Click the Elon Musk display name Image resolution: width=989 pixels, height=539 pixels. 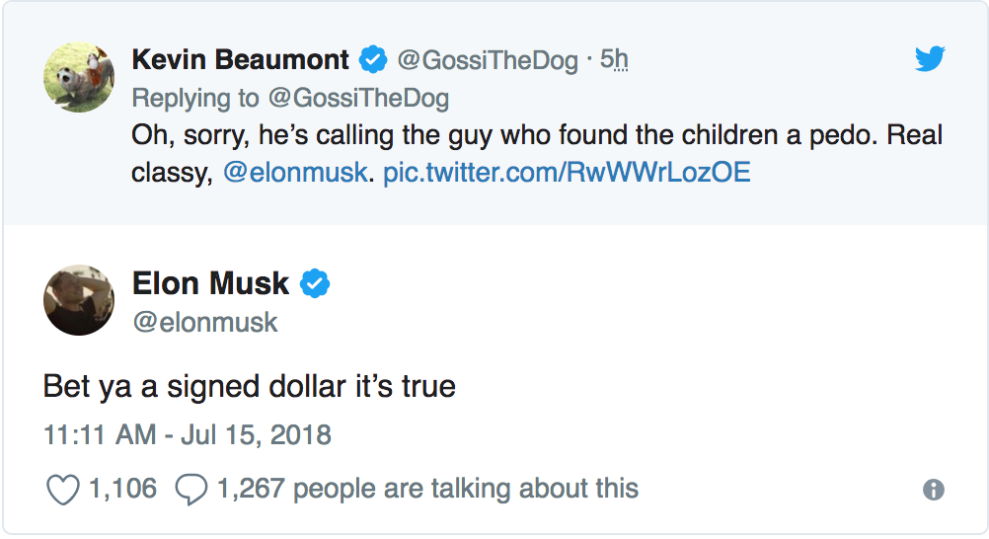(x=210, y=284)
